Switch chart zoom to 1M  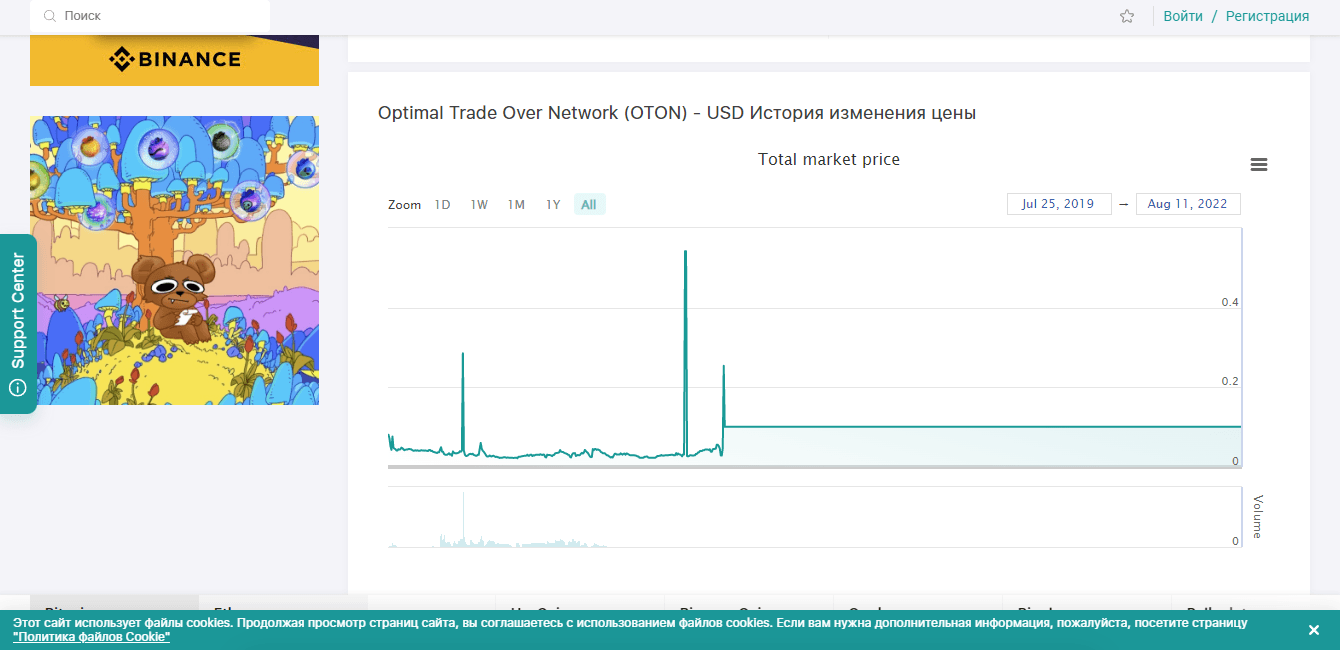point(516,205)
